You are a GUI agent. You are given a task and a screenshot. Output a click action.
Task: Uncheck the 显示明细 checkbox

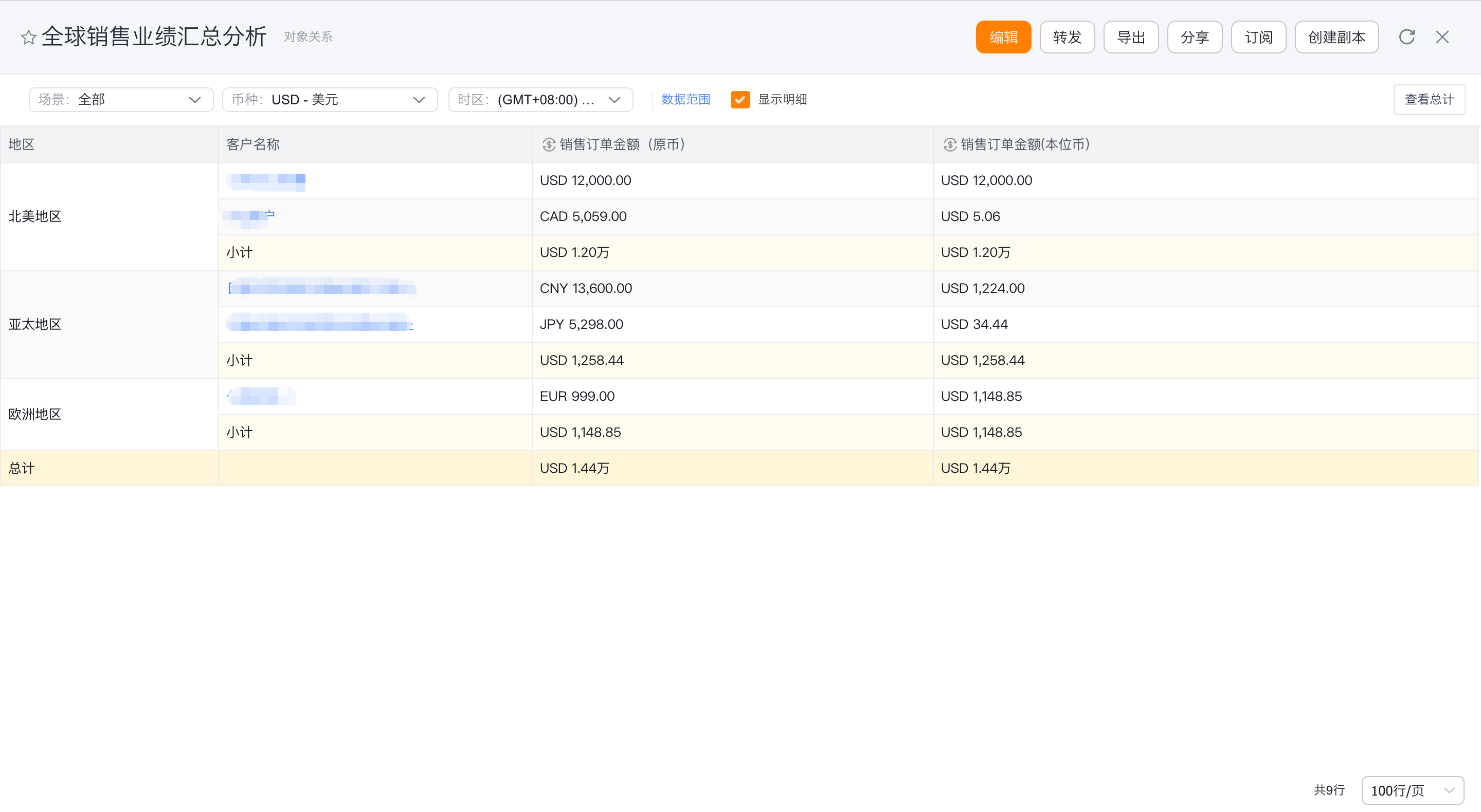(x=739, y=99)
